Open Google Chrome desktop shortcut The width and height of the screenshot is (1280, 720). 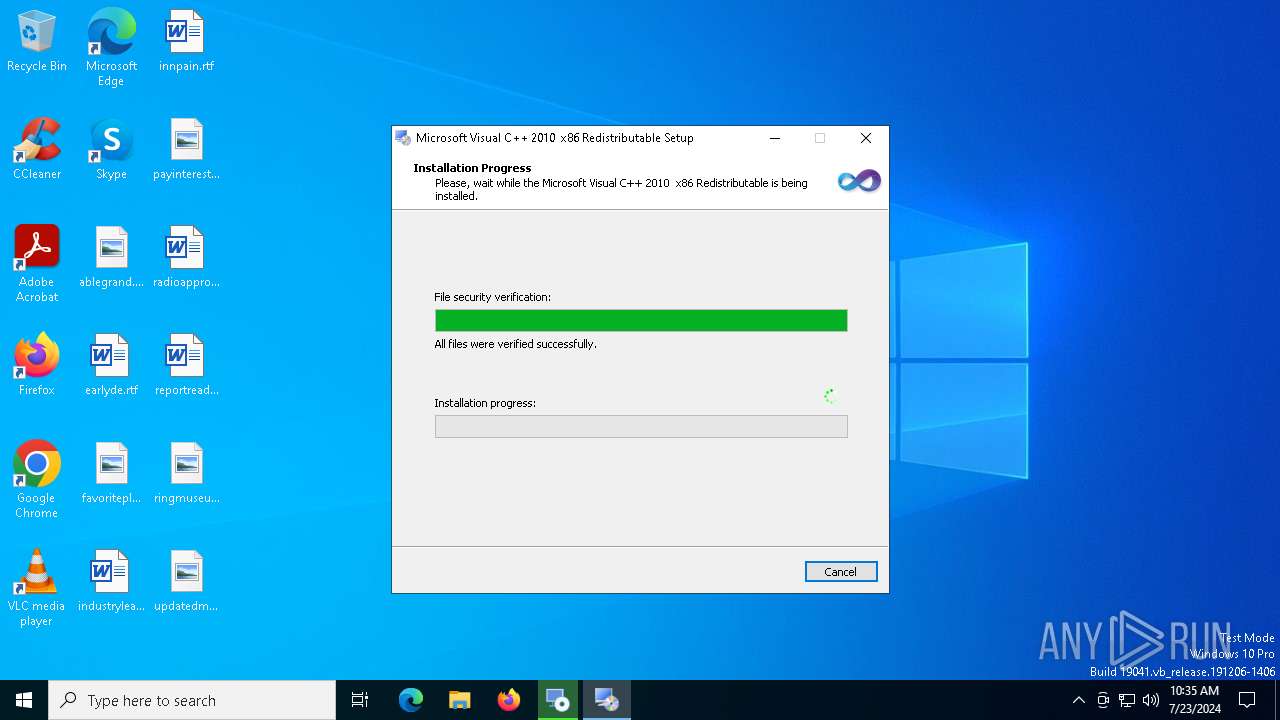(x=37, y=480)
